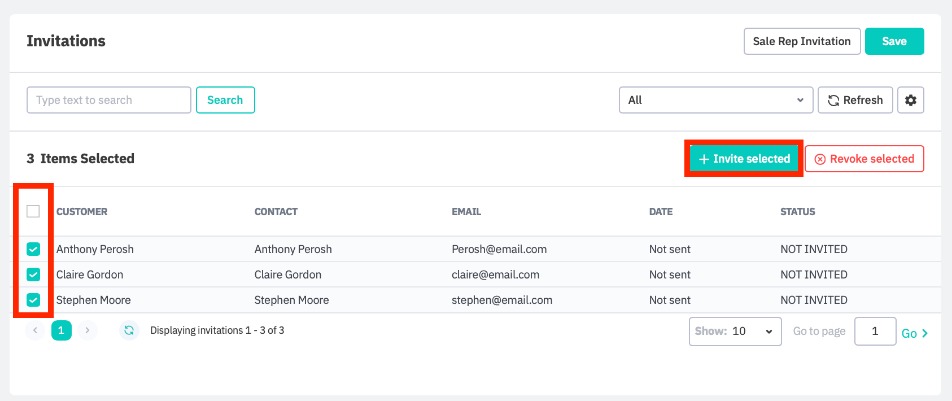Open the Show 10 per-page dropdown
Viewport: 952px width, 401px height.
pyautogui.click(x=735, y=331)
